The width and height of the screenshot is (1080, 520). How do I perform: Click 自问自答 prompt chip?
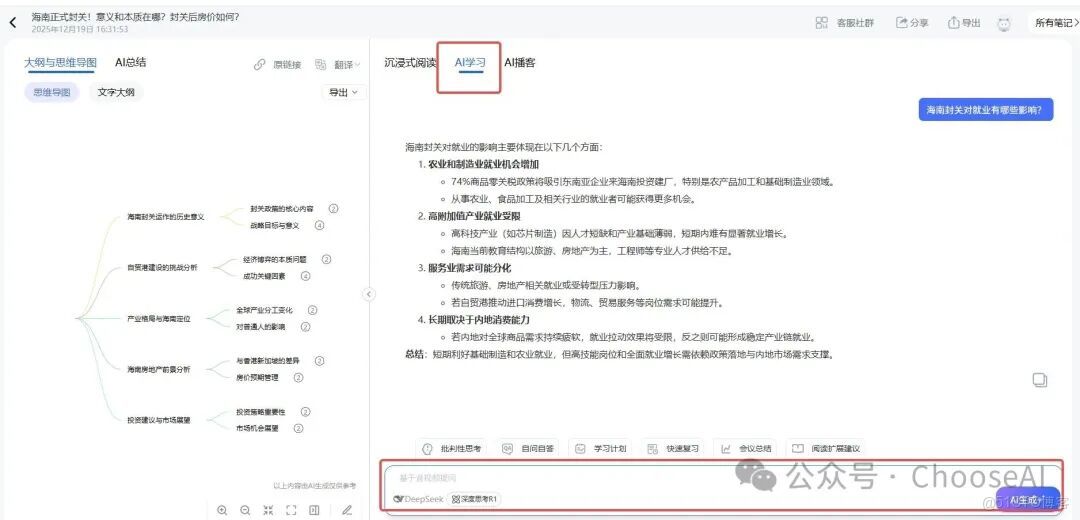(528, 448)
